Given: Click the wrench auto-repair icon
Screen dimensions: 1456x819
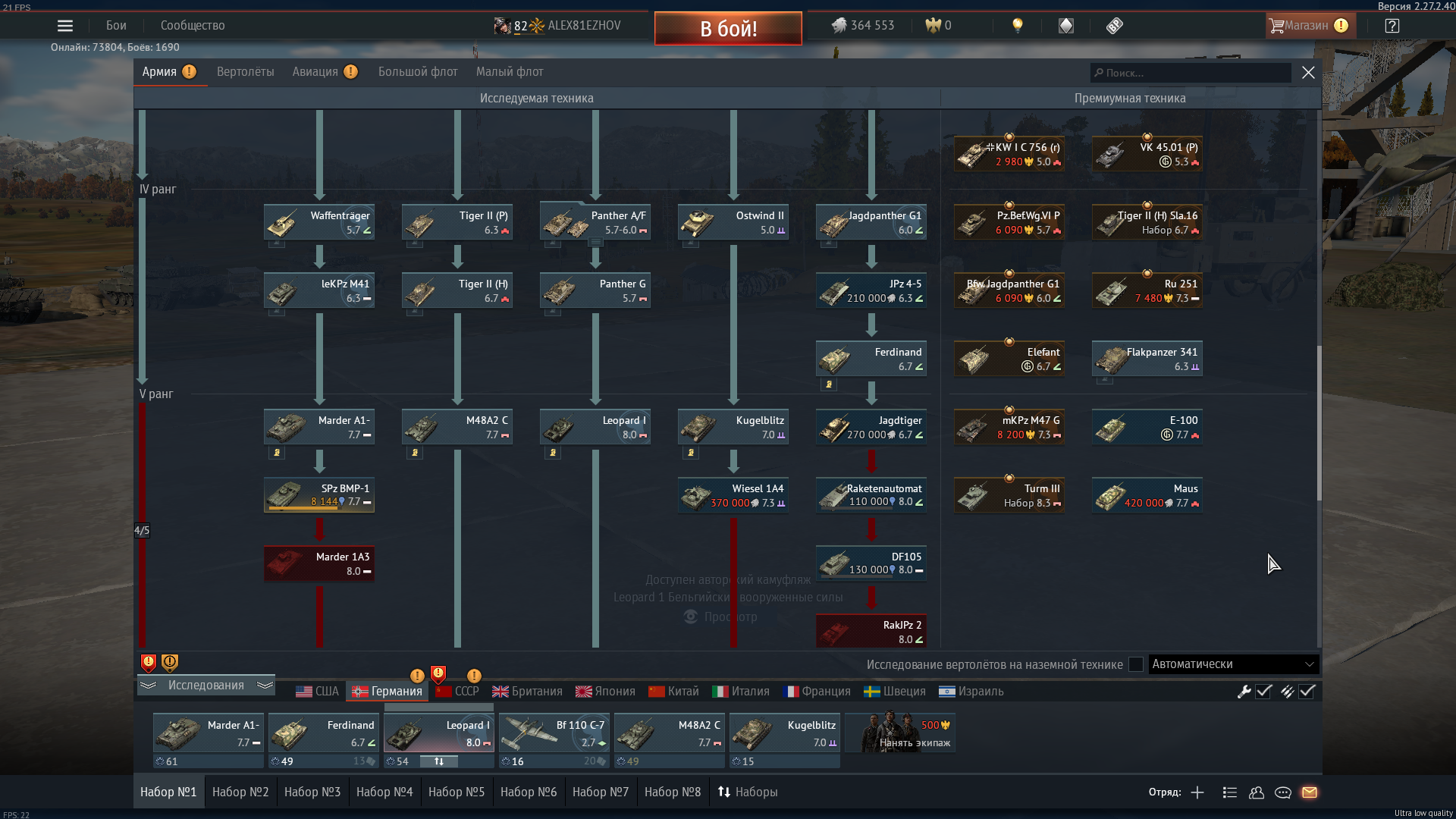Looking at the screenshot, I should (1244, 692).
